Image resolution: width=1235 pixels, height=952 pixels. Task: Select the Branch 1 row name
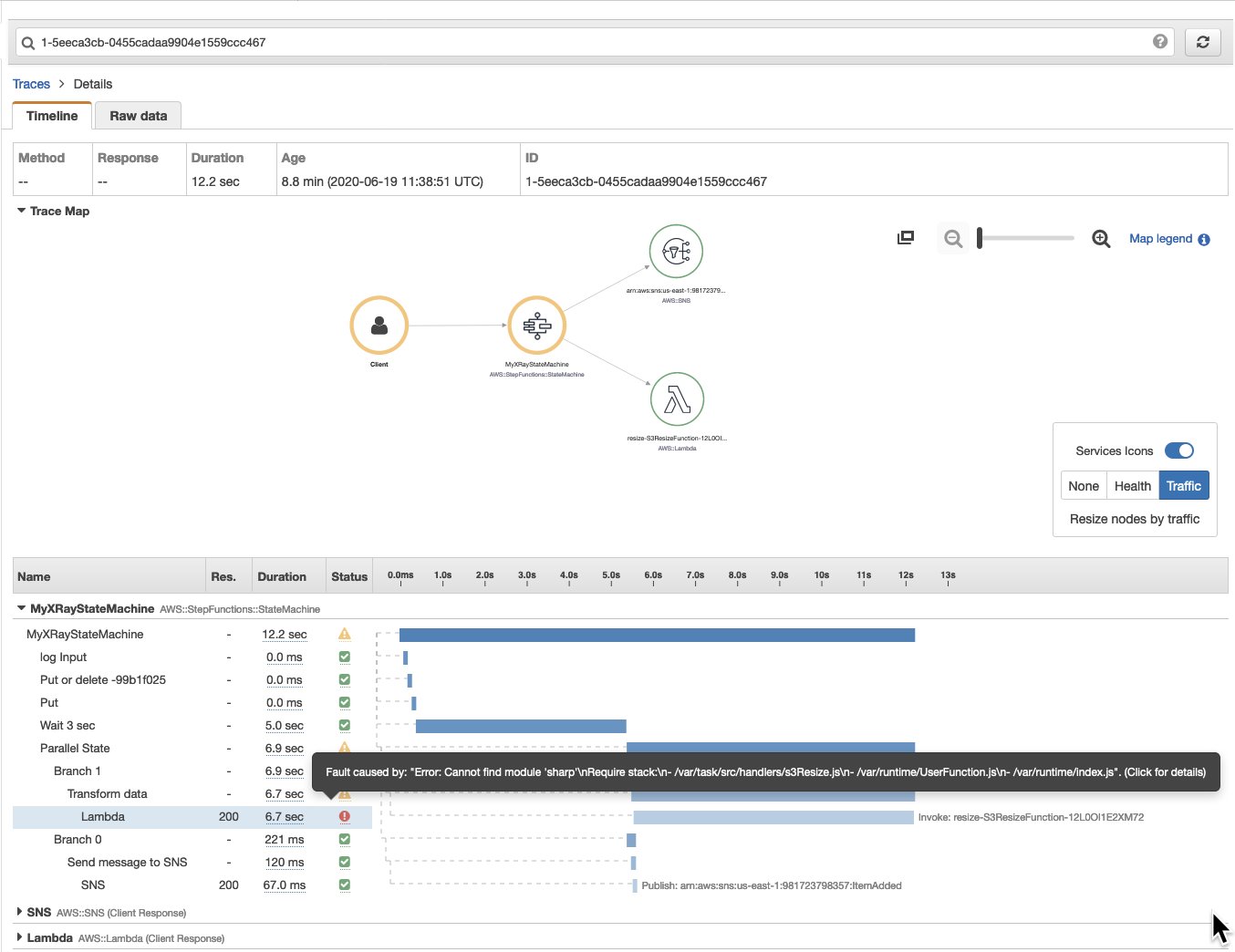coord(78,771)
